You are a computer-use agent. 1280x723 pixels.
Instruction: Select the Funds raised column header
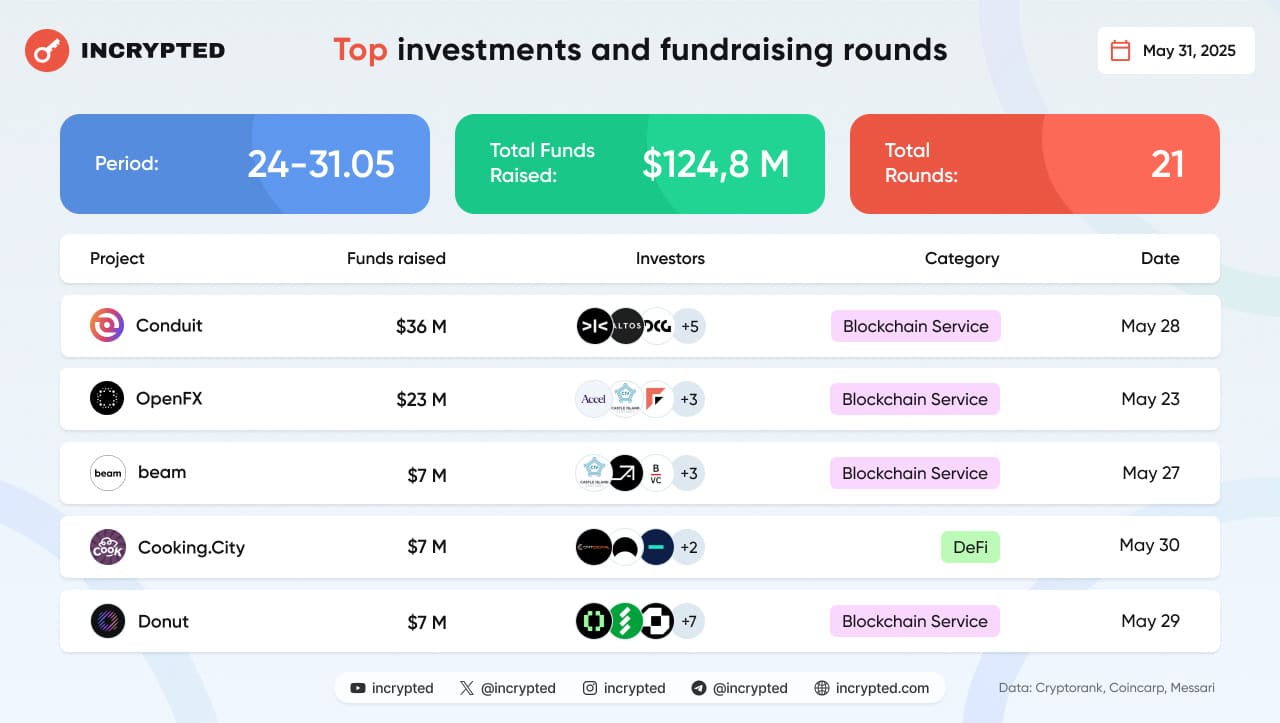tap(396, 258)
